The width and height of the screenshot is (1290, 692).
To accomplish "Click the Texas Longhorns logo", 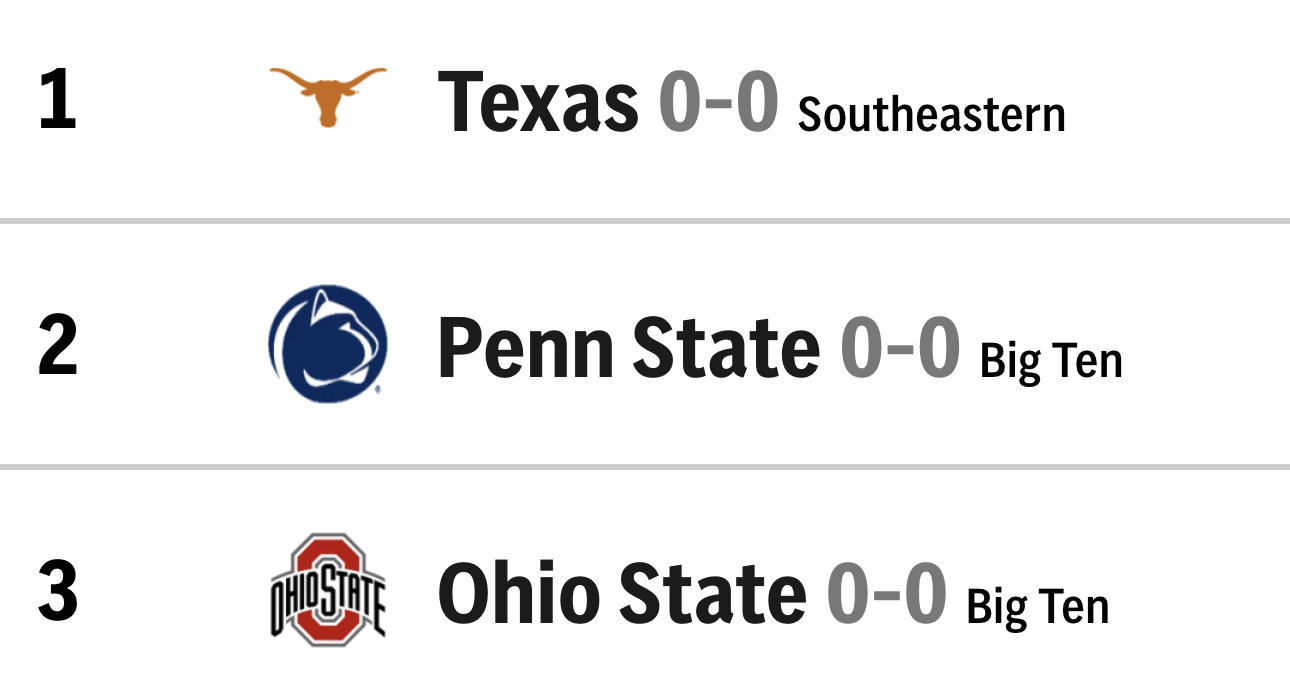I will click(x=327, y=96).
